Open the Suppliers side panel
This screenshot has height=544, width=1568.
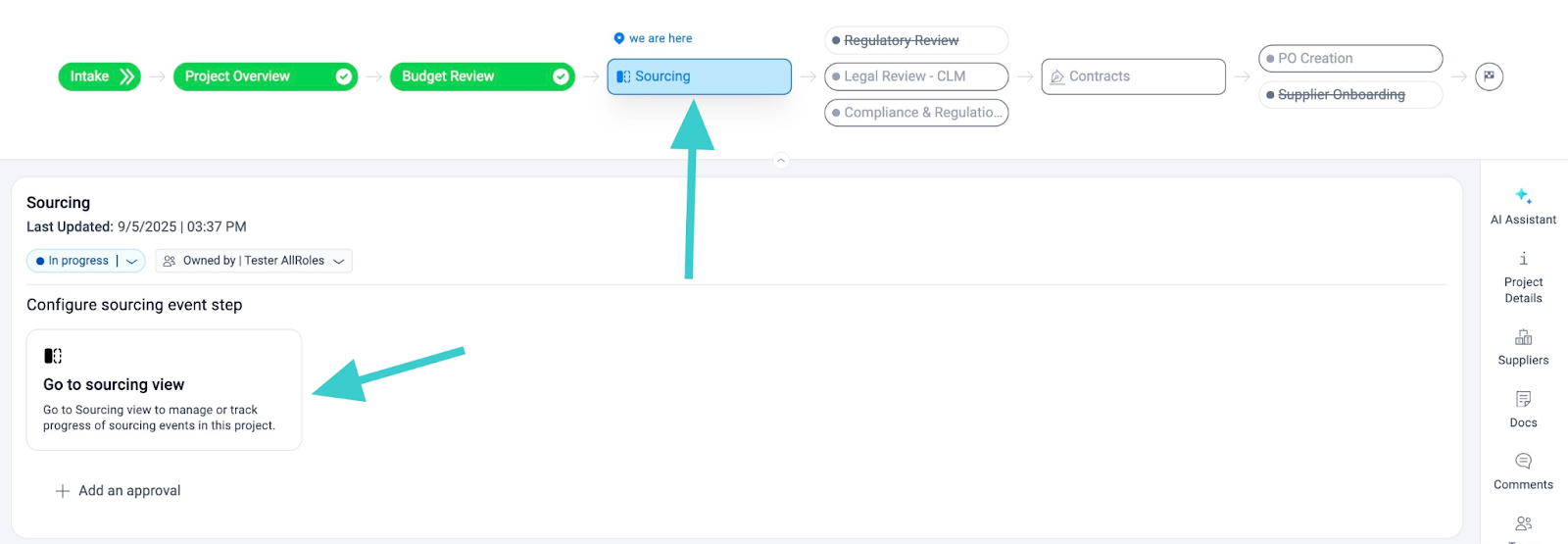coord(1523,347)
